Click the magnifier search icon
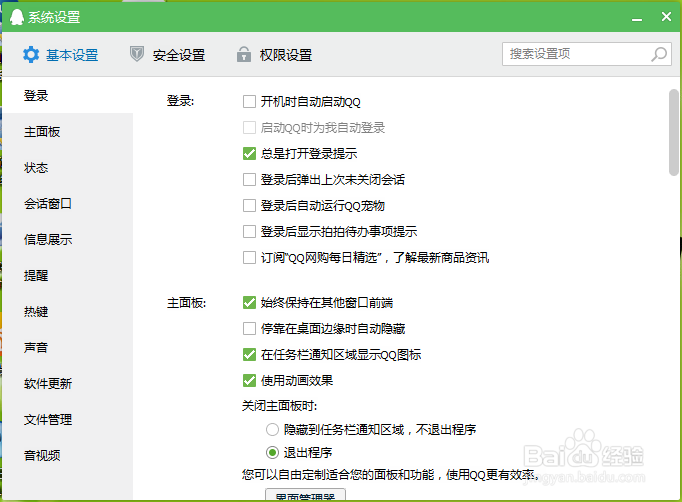Screen dimensions: 682x502 [x=659, y=54]
